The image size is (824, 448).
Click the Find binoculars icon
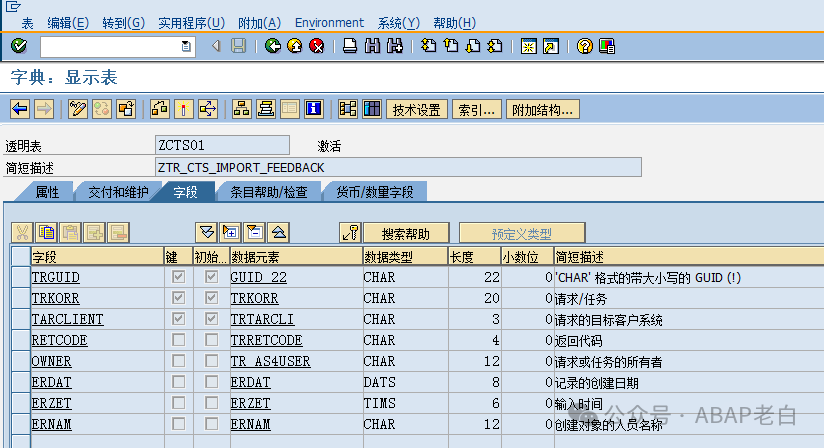[372, 46]
